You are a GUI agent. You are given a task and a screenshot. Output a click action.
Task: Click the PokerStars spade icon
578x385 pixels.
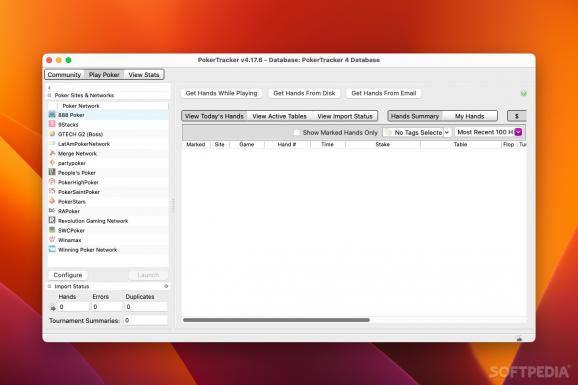pyautogui.click(x=52, y=201)
